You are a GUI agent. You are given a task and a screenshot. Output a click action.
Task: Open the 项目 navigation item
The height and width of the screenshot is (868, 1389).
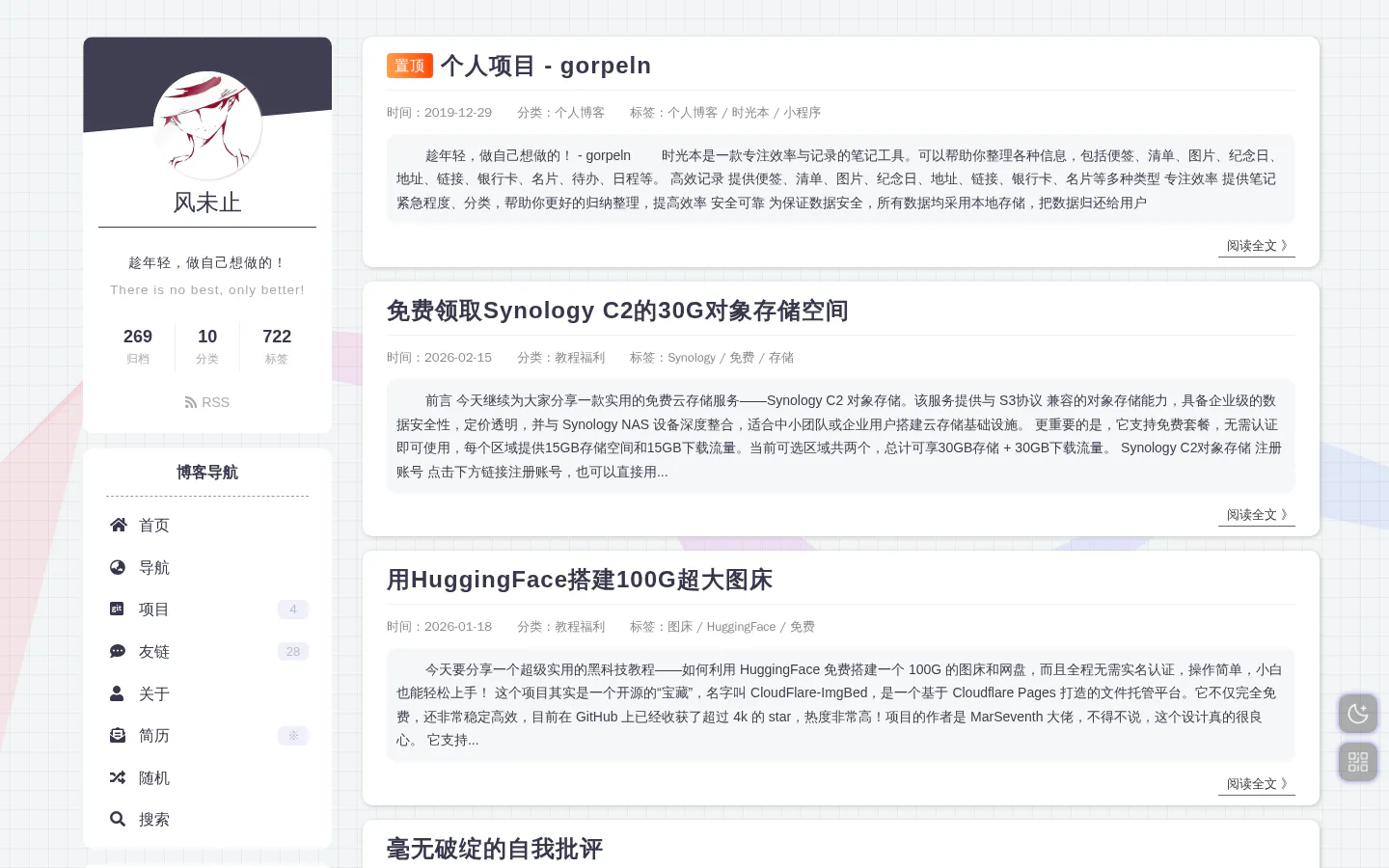point(207,609)
